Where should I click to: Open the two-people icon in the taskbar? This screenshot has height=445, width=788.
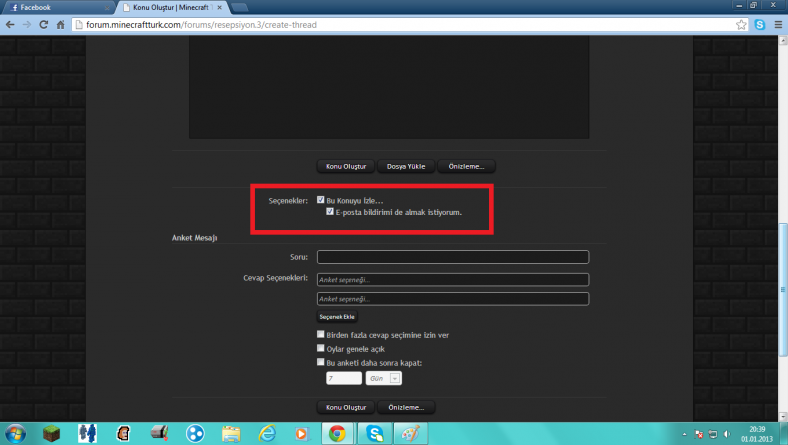click(87, 433)
